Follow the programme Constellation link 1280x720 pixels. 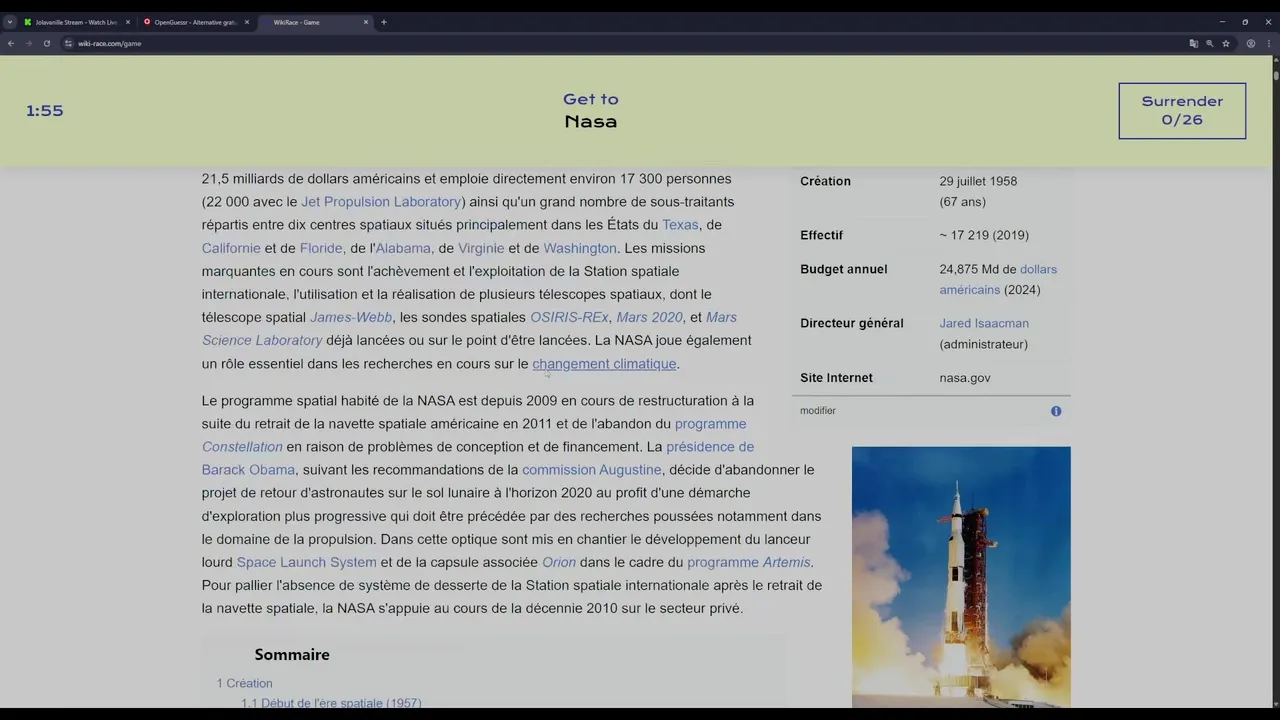pyautogui.click(x=474, y=435)
